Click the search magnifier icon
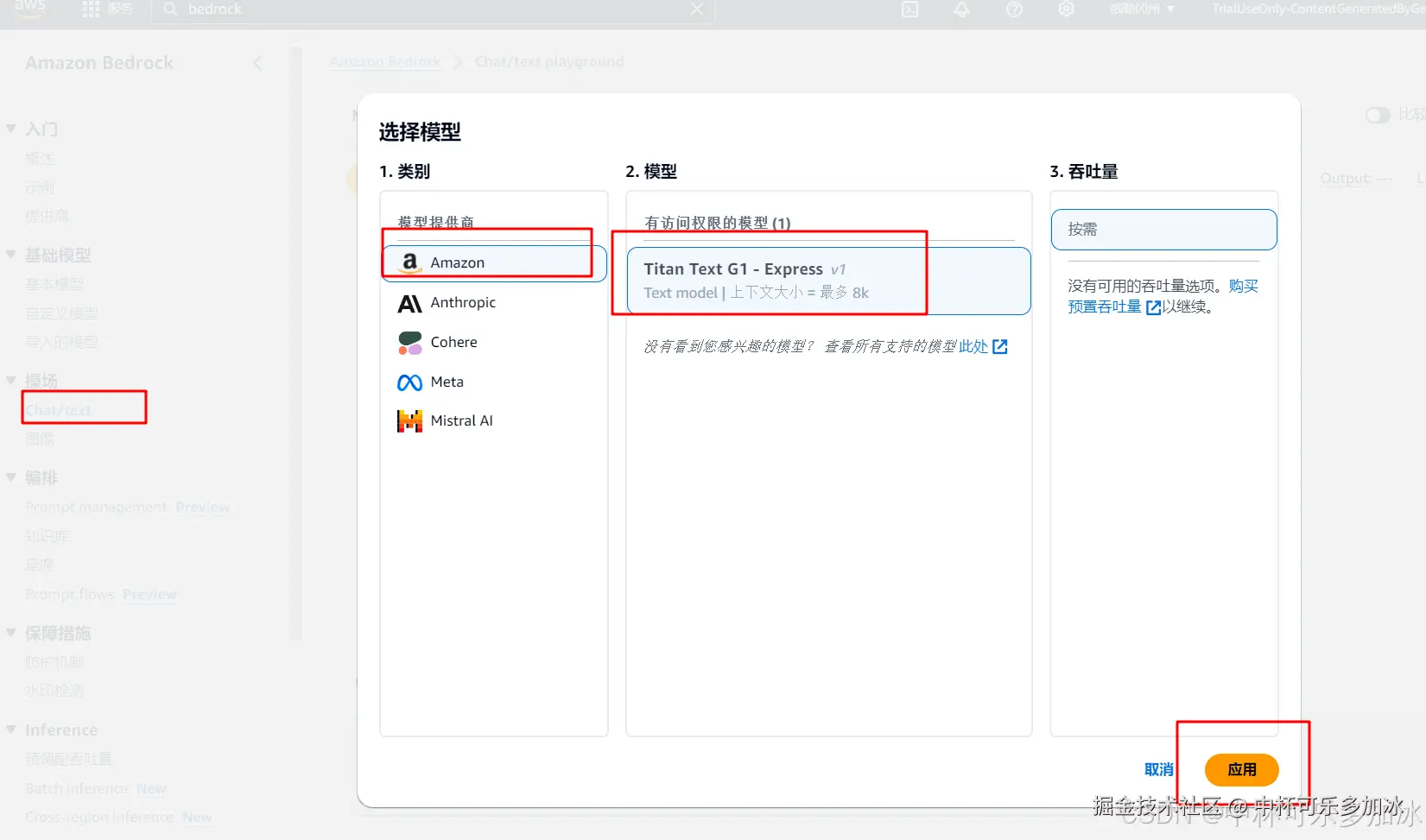The height and width of the screenshot is (840, 1426). 170,9
